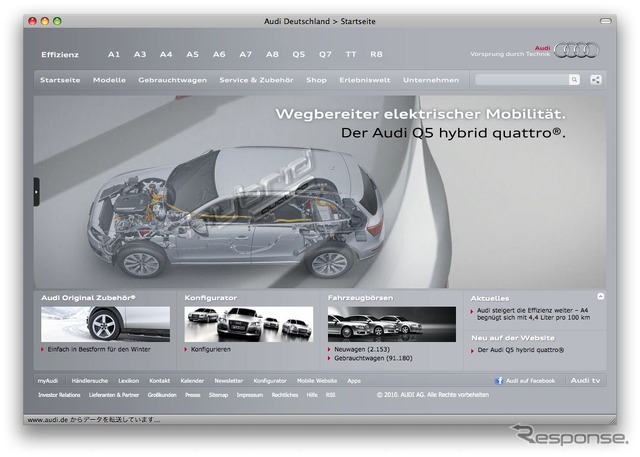640x457 pixels.
Task: Select the A3 model tab
Action: tap(140, 54)
